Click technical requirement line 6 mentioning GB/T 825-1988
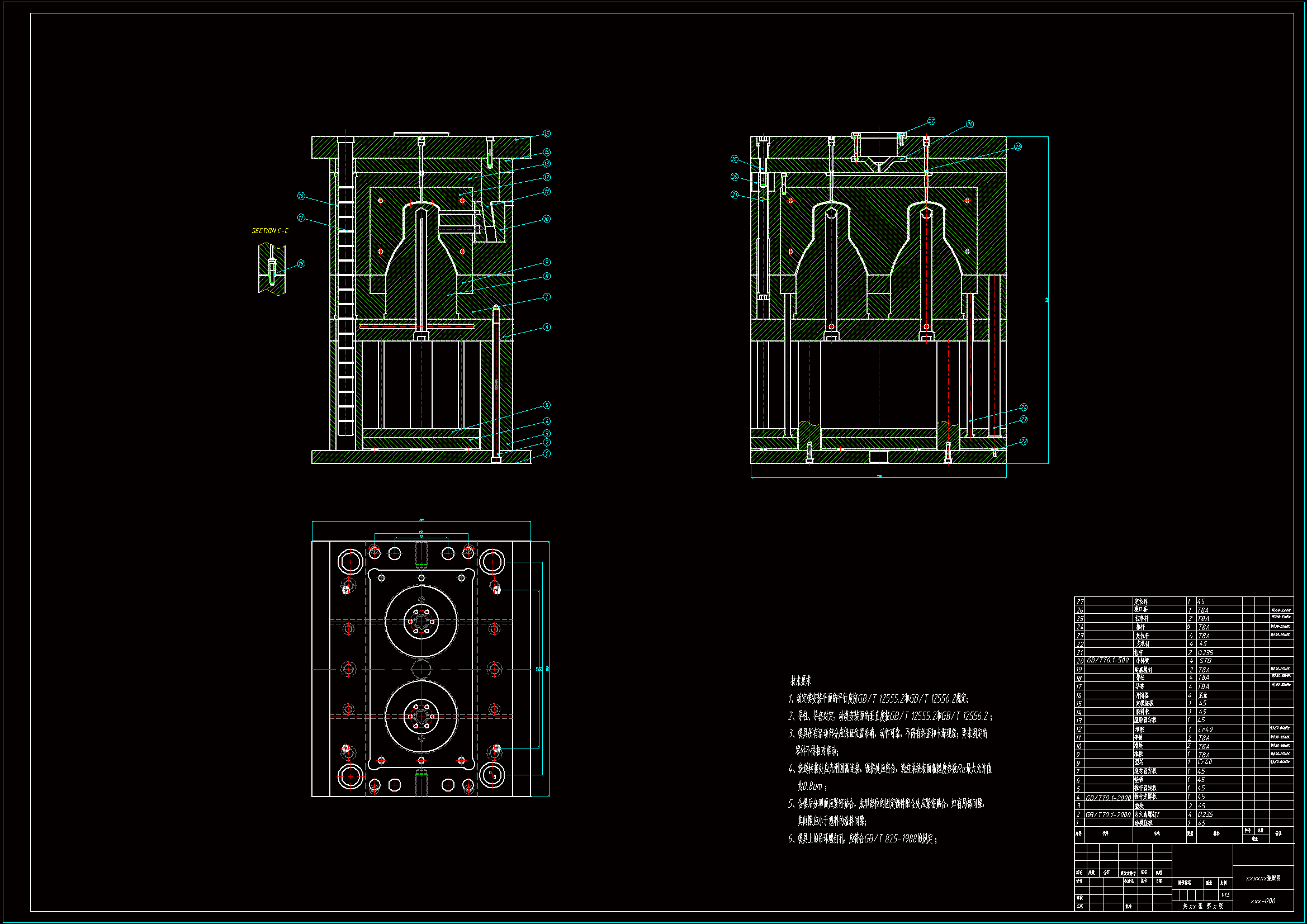The height and width of the screenshot is (924, 1307). 863,838
